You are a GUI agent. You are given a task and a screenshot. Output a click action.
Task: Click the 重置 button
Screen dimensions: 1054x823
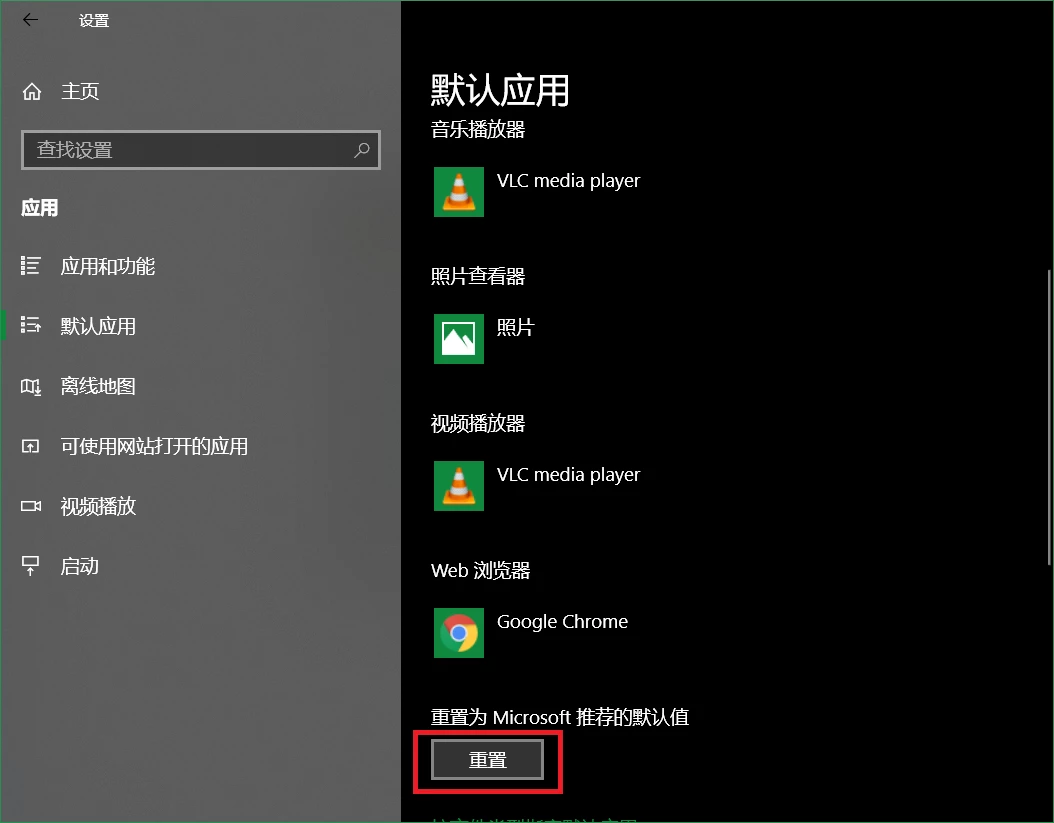[487, 760]
